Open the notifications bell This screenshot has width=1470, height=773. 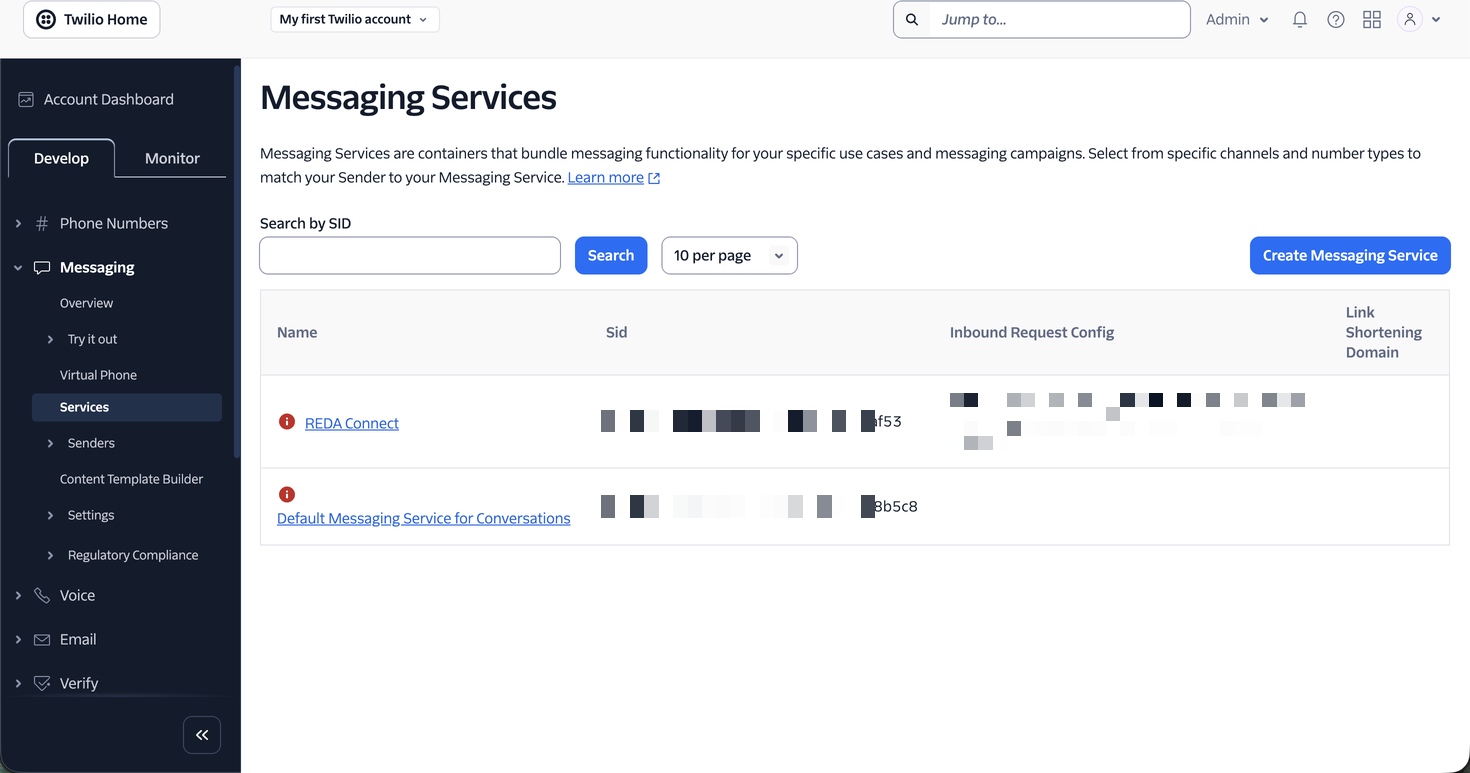click(x=1300, y=19)
